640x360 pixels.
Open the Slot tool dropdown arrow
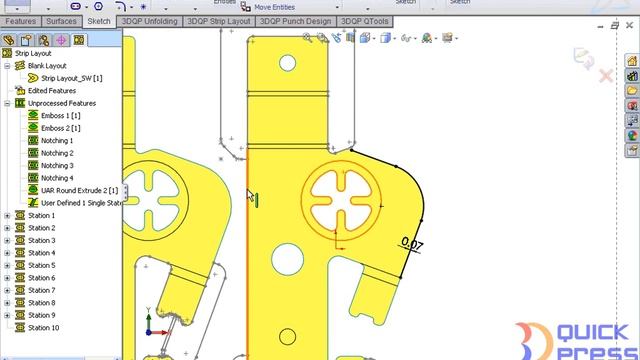87,7
